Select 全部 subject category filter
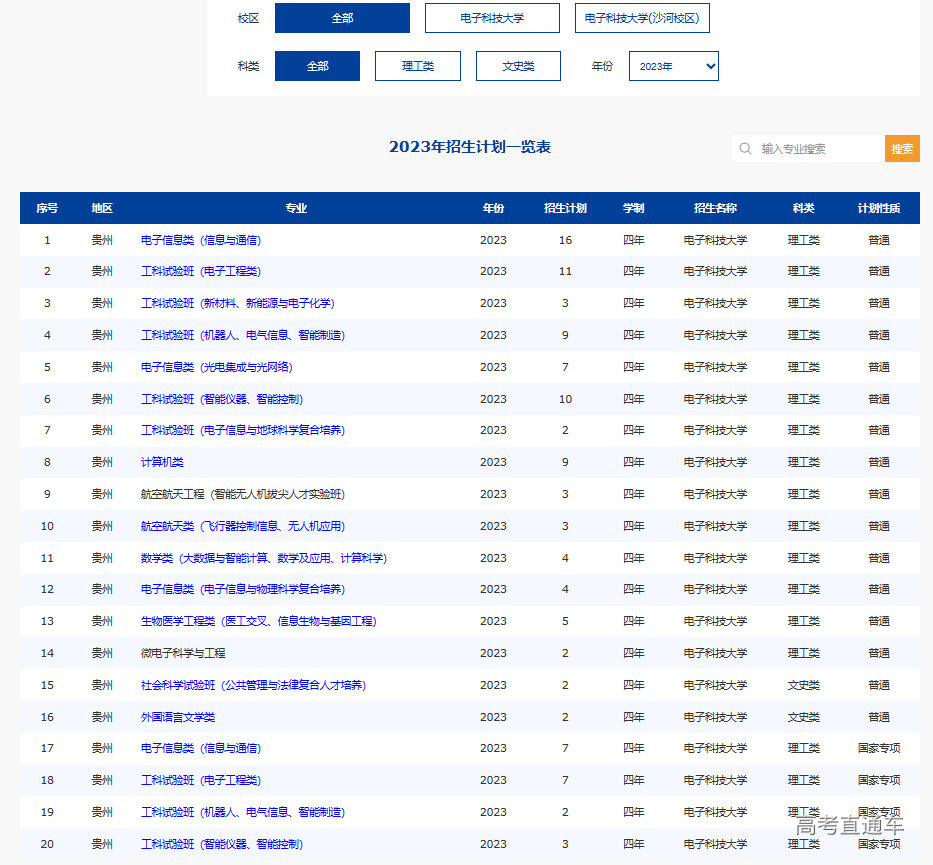Screen dimensions: 933x865 317,66
